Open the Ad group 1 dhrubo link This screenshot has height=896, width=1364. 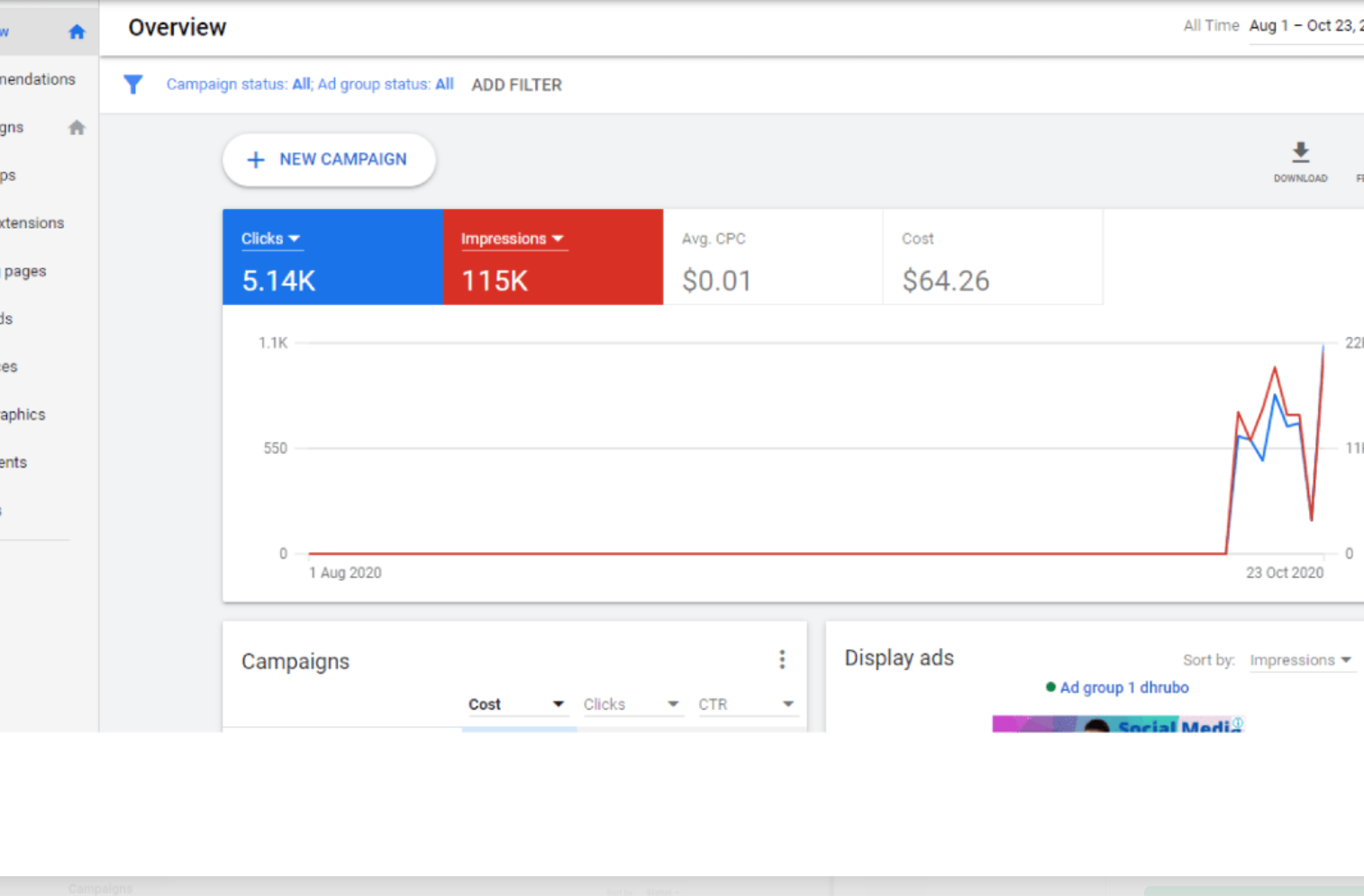(1123, 687)
